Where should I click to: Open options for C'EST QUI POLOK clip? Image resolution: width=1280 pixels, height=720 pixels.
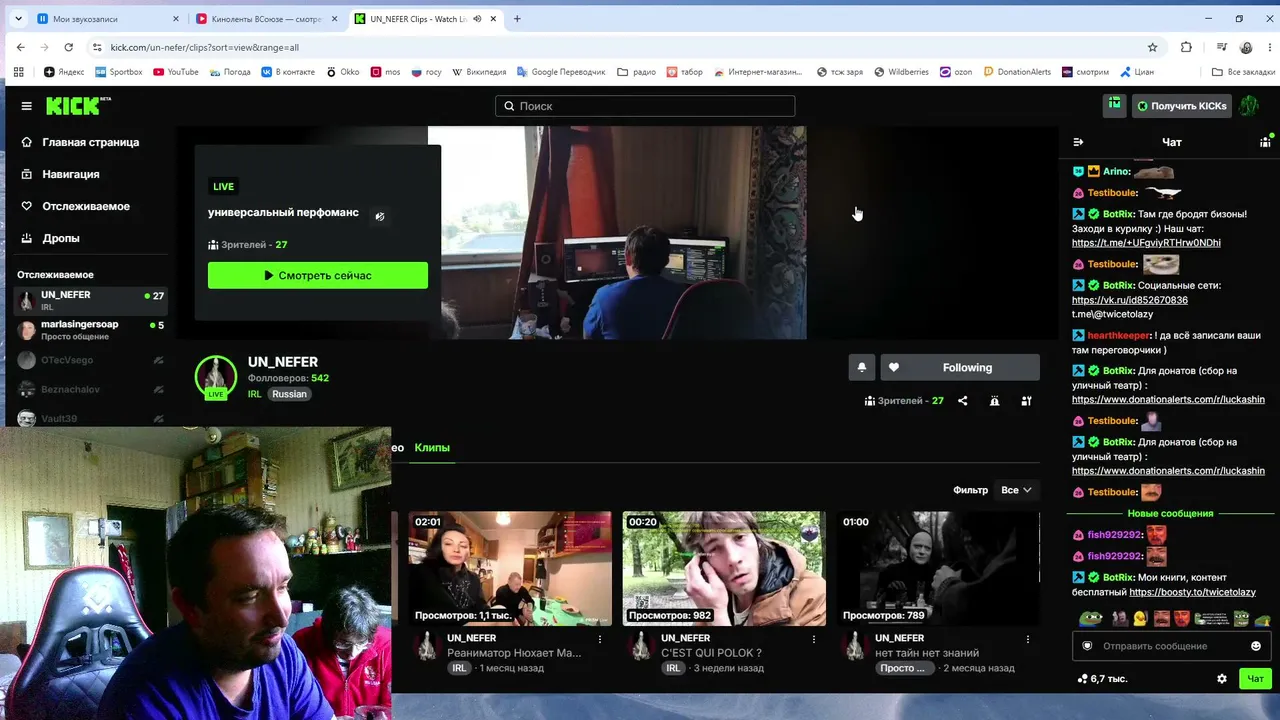[x=814, y=638]
